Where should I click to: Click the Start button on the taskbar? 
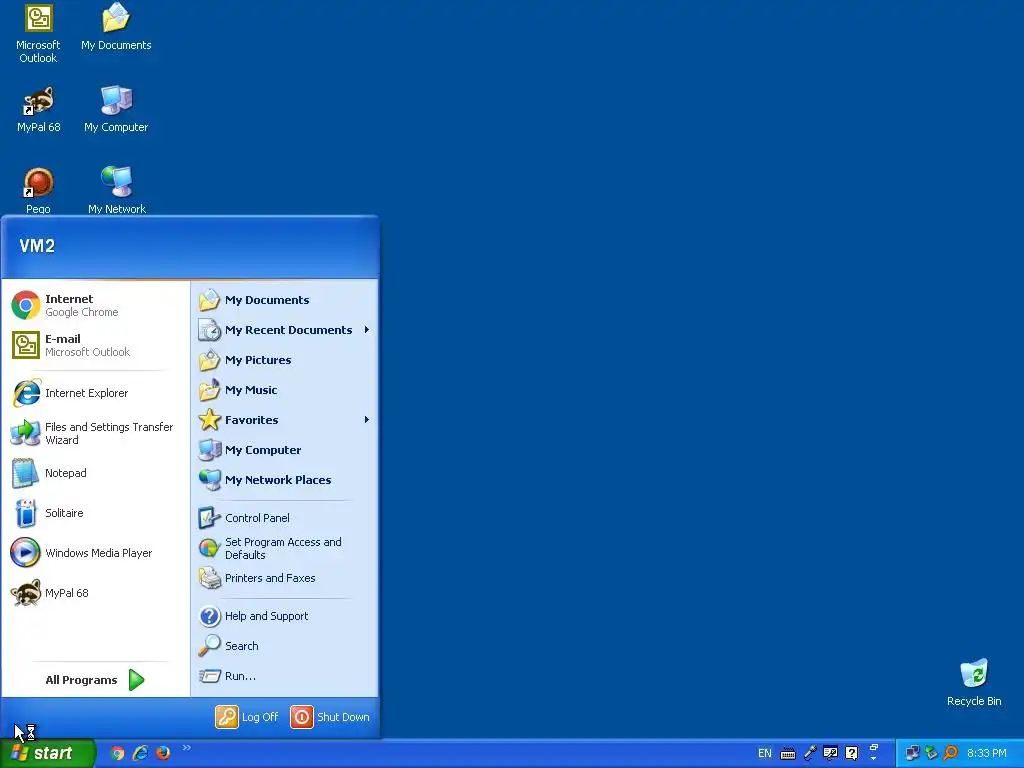point(47,753)
